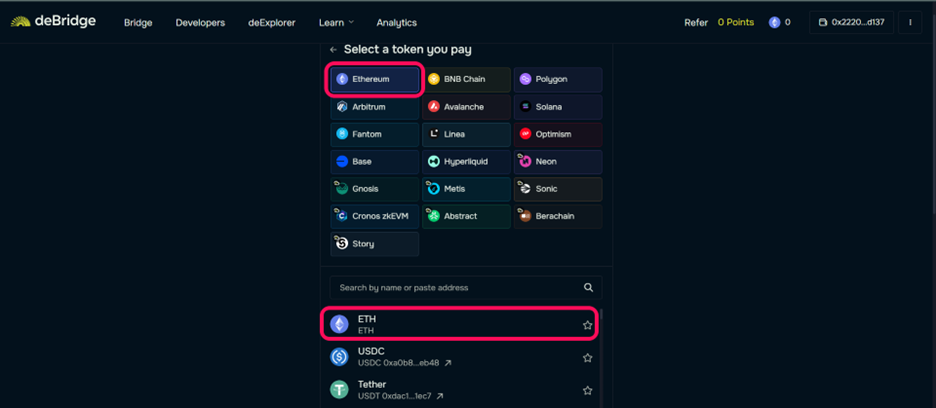Focus the token search field
This screenshot has height=408, width=936.
[466, 288]
